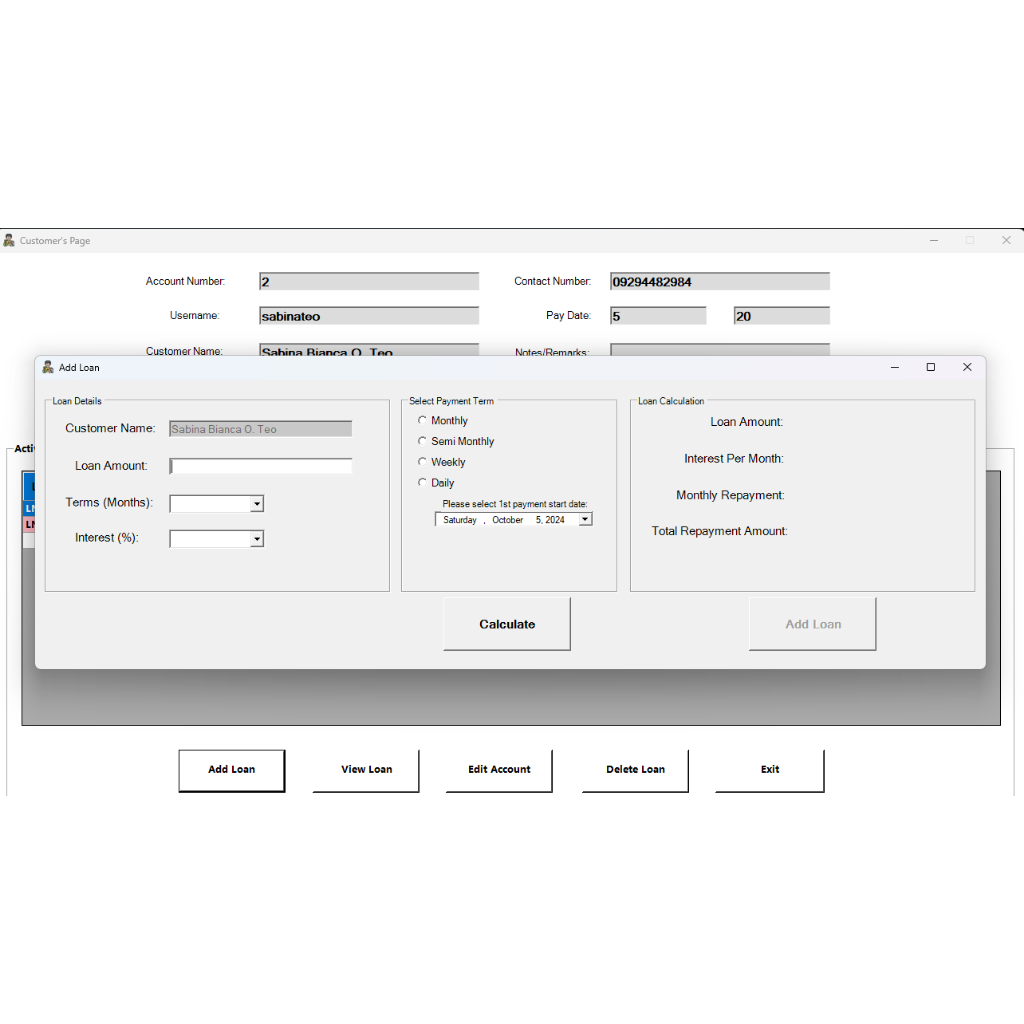The width and height of the screenshot is (1024, 1024).
Task: Select the Monthly payment term
Action: (x=422, y=421)
